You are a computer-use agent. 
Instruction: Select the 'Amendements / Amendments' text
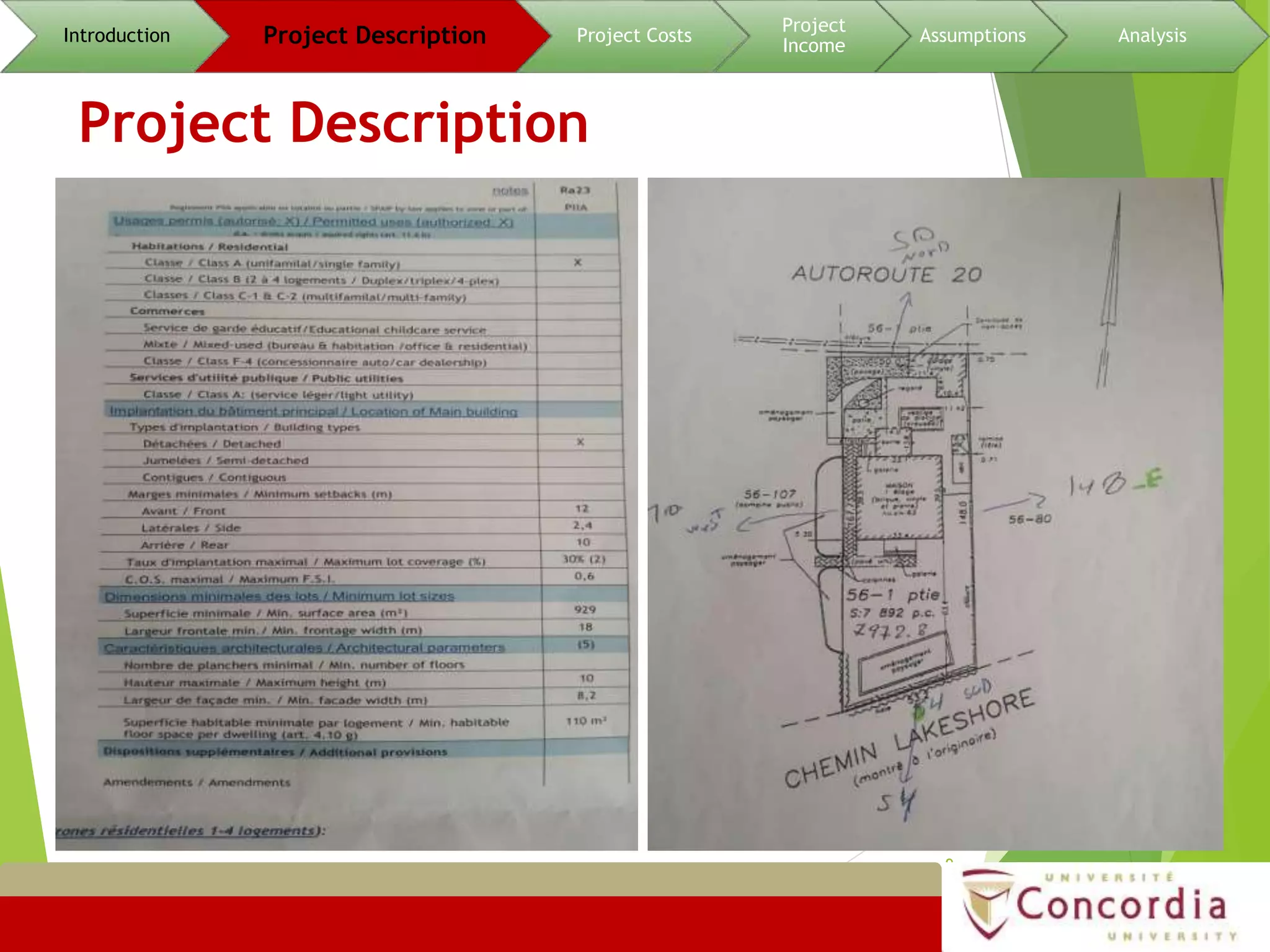[197, 782]
